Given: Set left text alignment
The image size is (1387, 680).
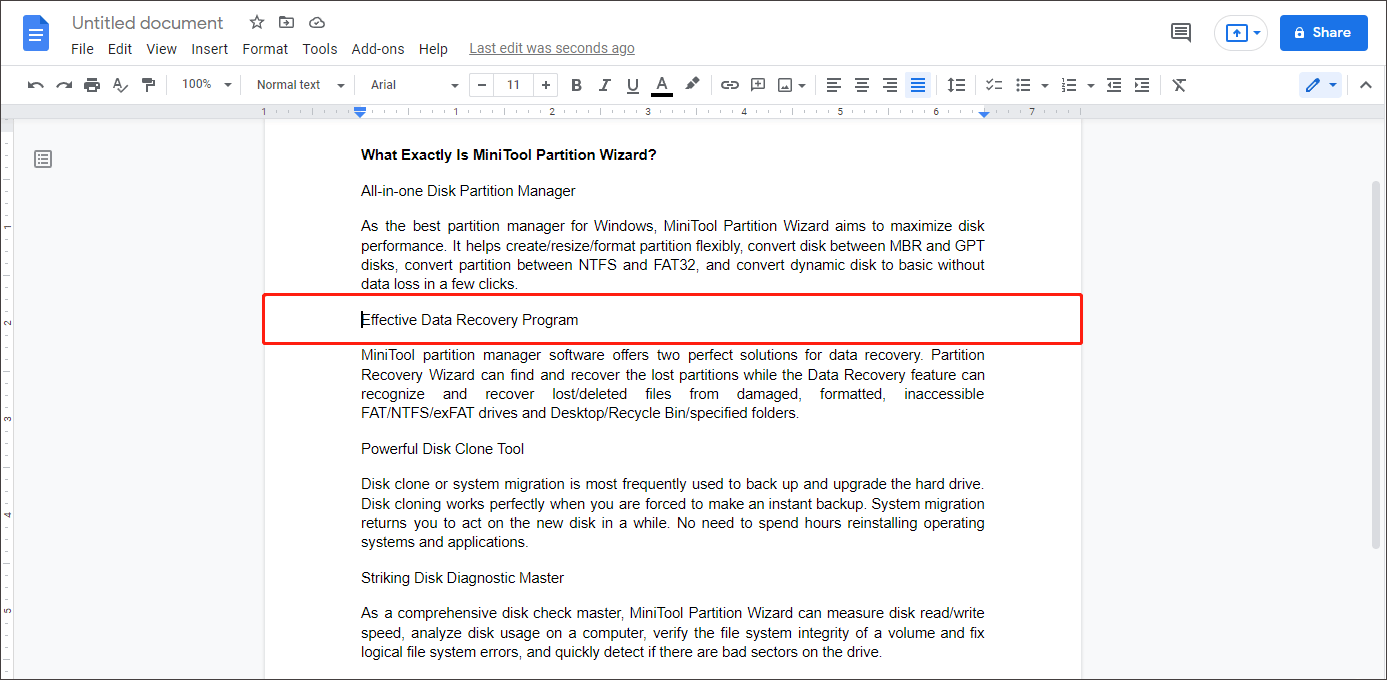Looking at the screenshot, I should click(x=834, y=85).
